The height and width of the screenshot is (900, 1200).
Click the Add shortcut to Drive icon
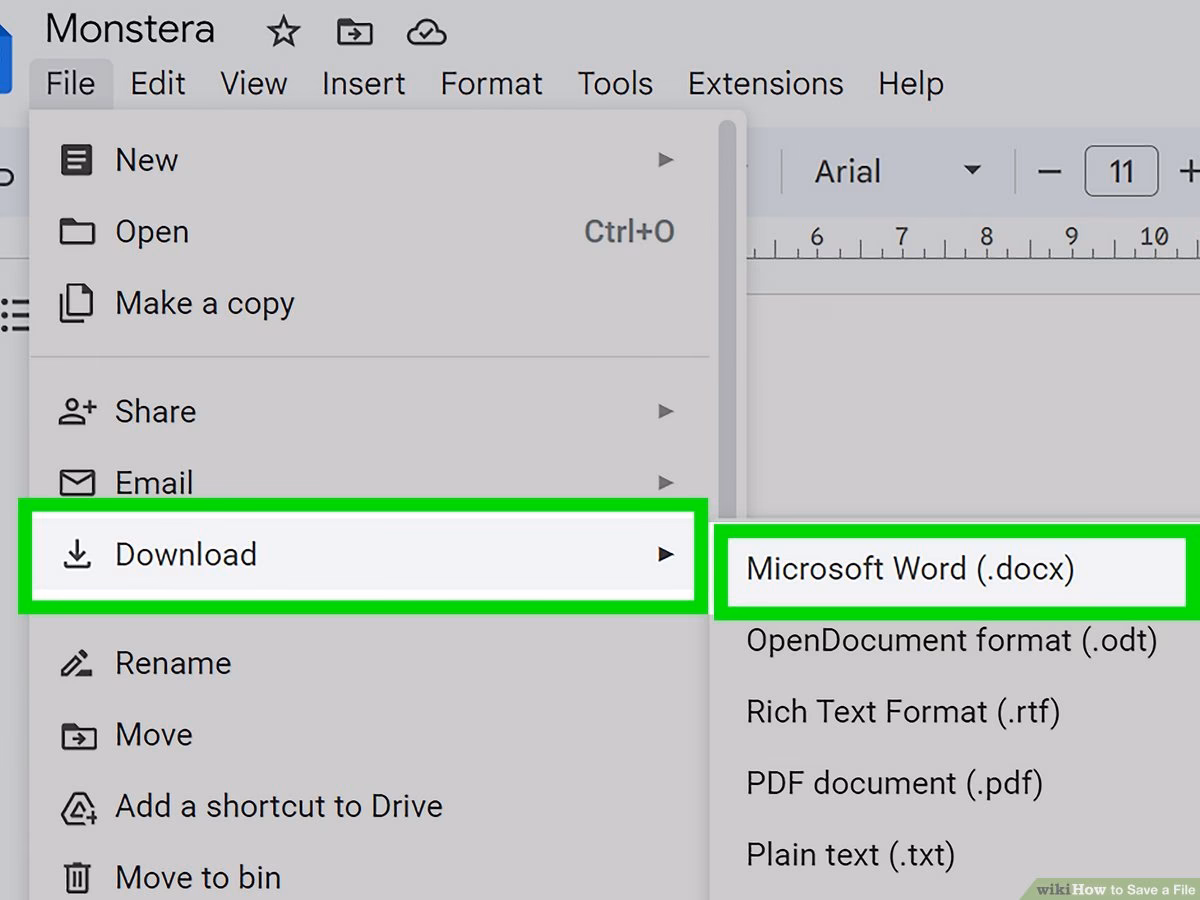point(78,807)
